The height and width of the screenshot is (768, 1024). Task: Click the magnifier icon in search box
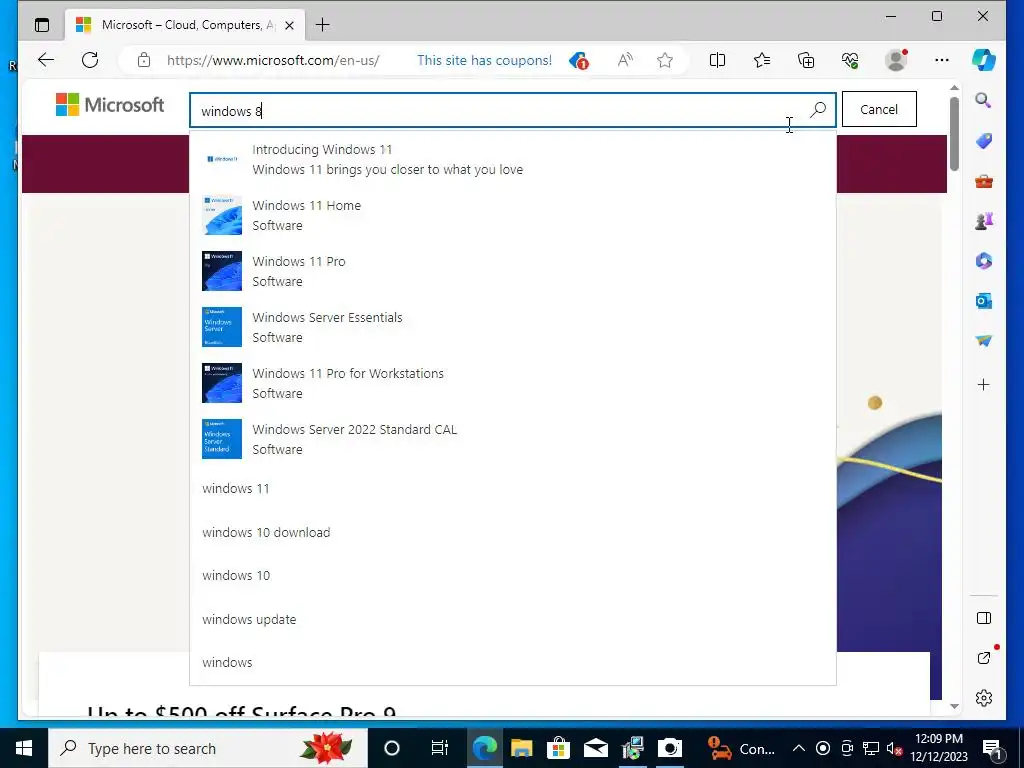[818, 110]
